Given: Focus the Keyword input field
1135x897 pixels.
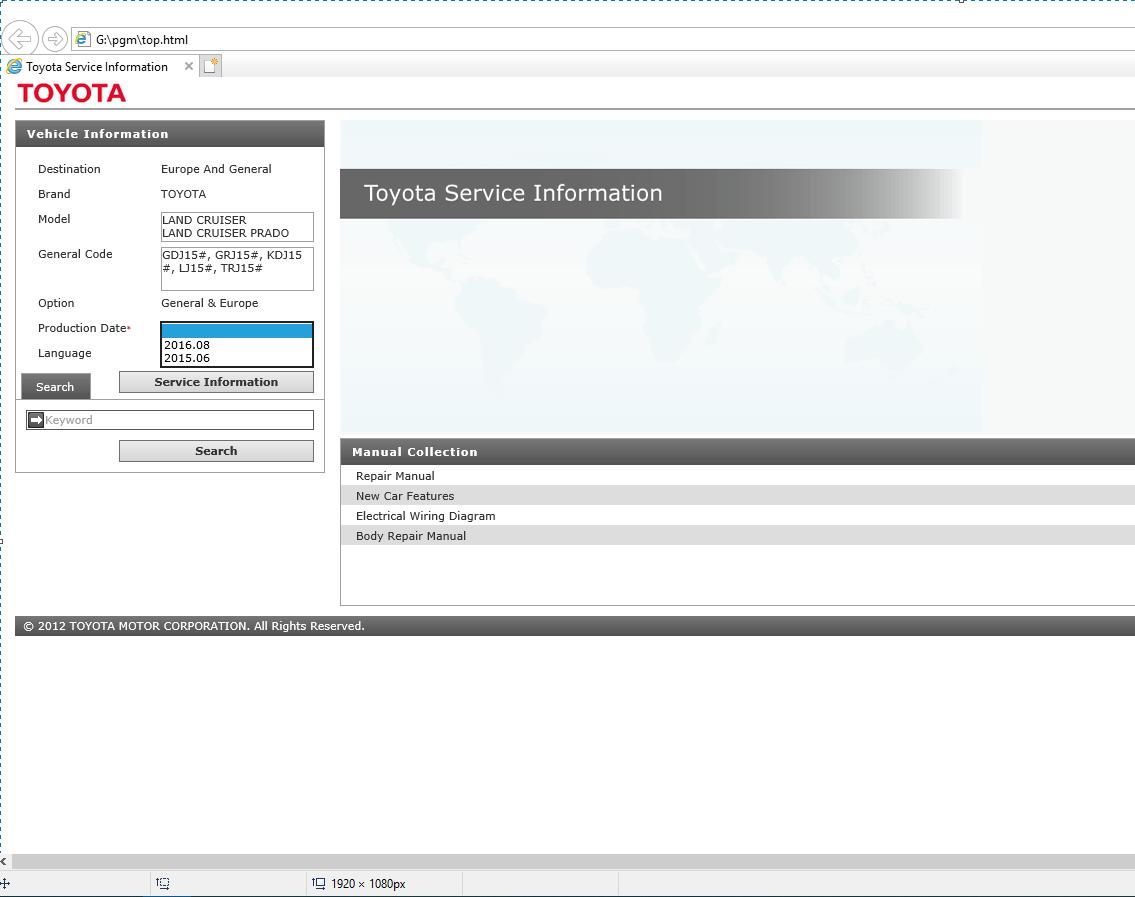Looking at the screenshot, I should click(178, 420).
